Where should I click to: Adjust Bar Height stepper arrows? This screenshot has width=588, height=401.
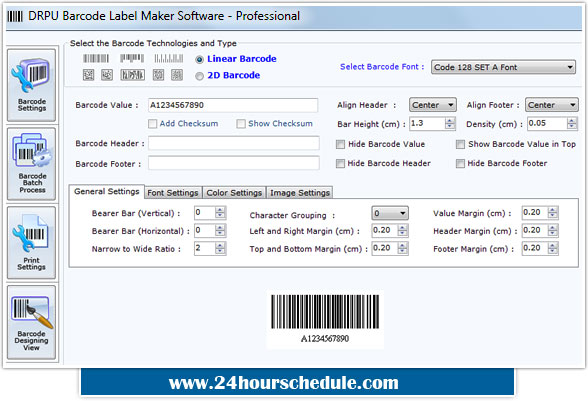coord(450,123)
